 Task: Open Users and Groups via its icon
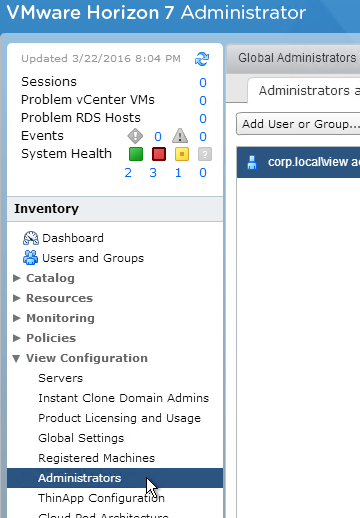tap(31, 258)
